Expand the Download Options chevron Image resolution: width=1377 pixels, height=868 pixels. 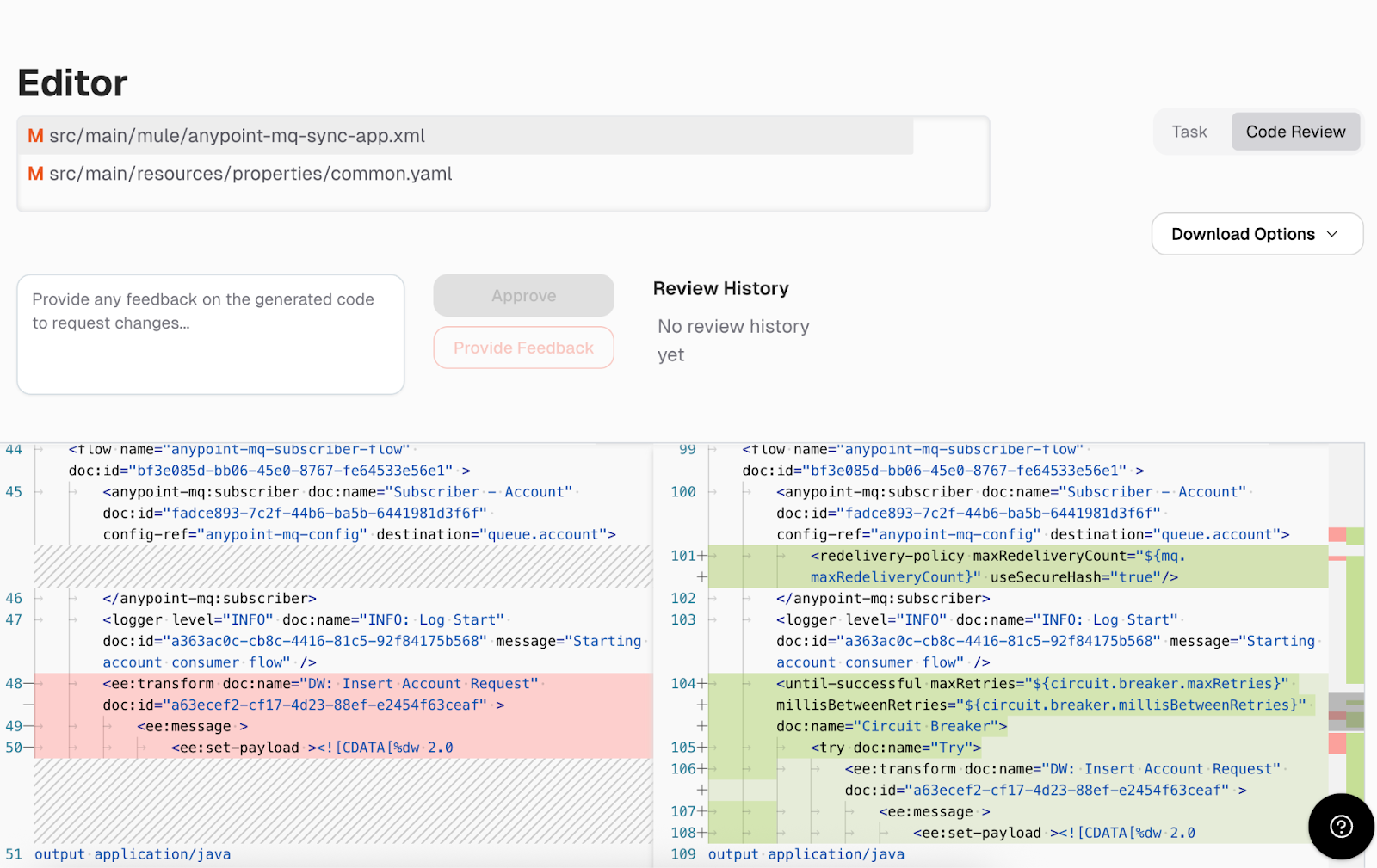click(x=1332, y=234)
